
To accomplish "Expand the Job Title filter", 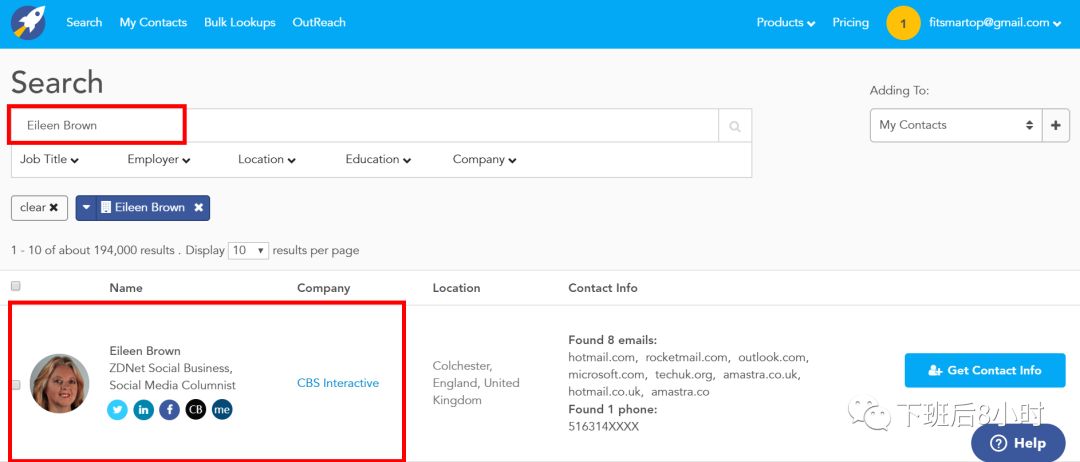I will coord(49,160).
